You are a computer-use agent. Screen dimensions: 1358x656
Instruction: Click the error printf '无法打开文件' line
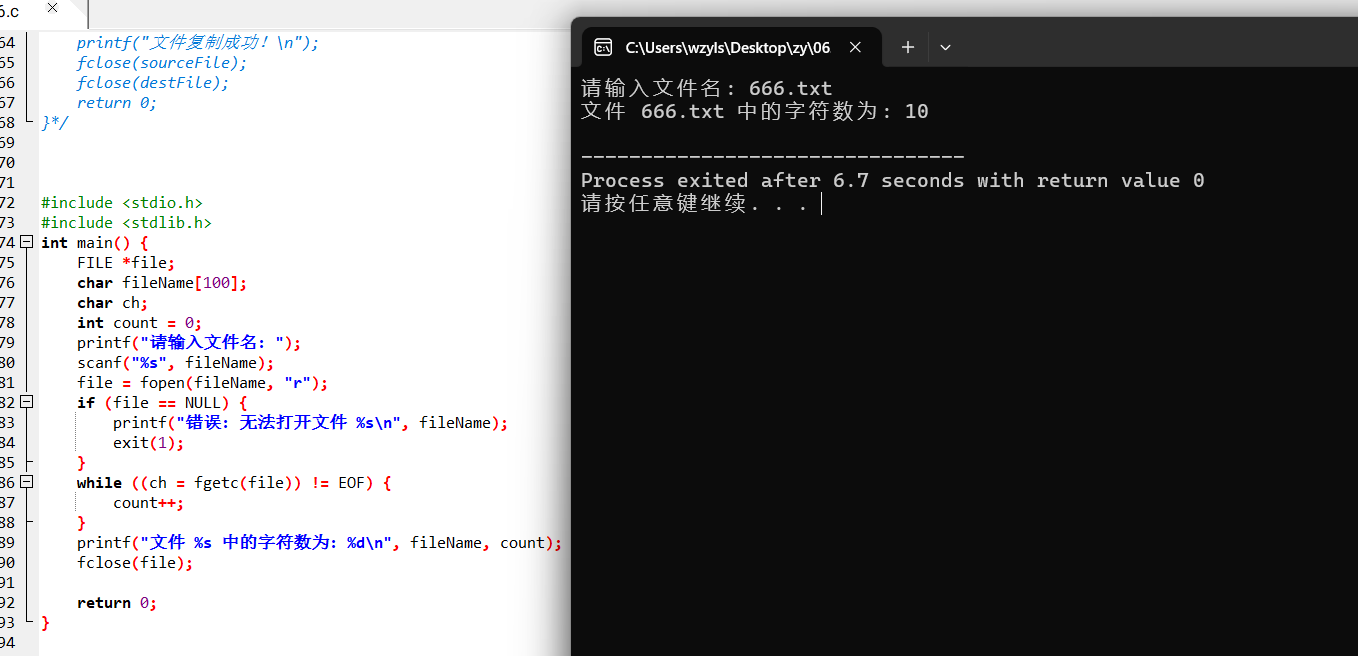pos(311,422)
